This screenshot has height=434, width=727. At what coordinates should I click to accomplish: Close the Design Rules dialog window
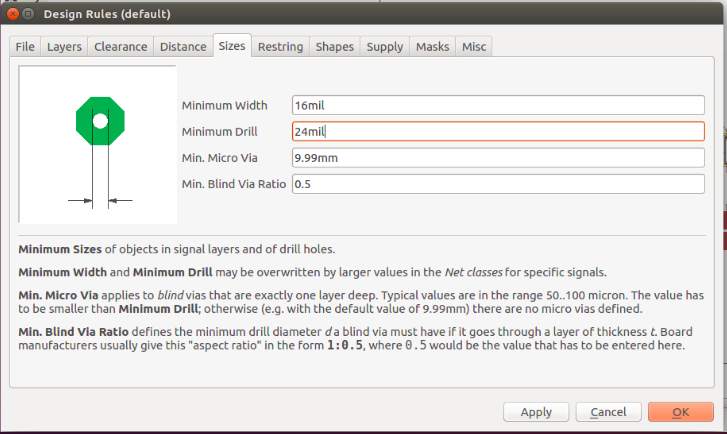11,14
